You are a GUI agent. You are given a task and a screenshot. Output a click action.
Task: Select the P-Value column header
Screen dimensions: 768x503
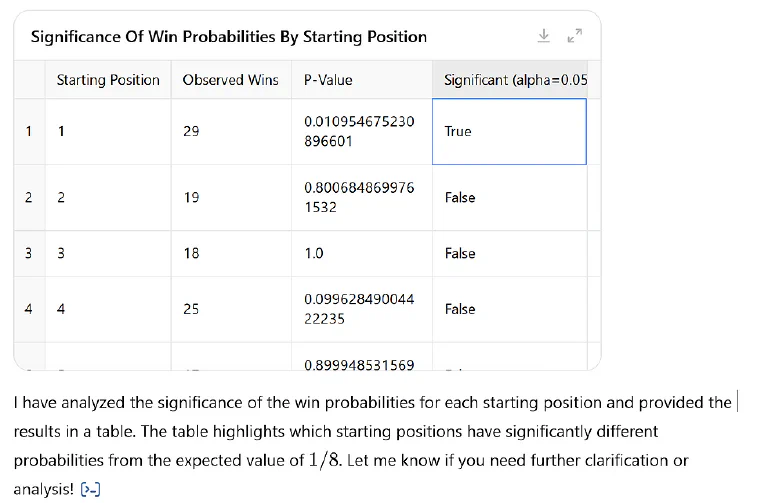click(x=328, y=80)
